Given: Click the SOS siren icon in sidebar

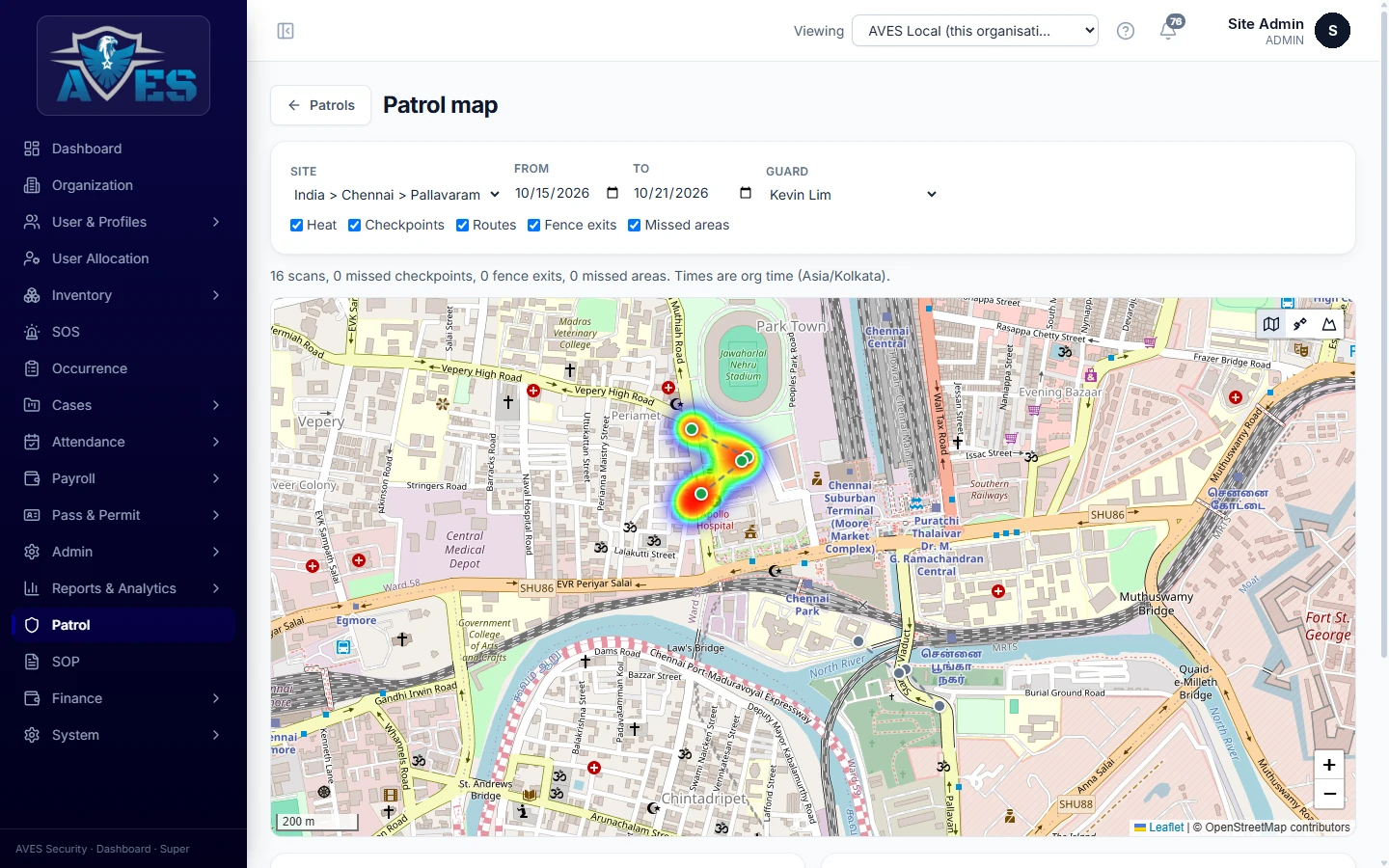Looking at the screenshot, I should click(32, 332).
